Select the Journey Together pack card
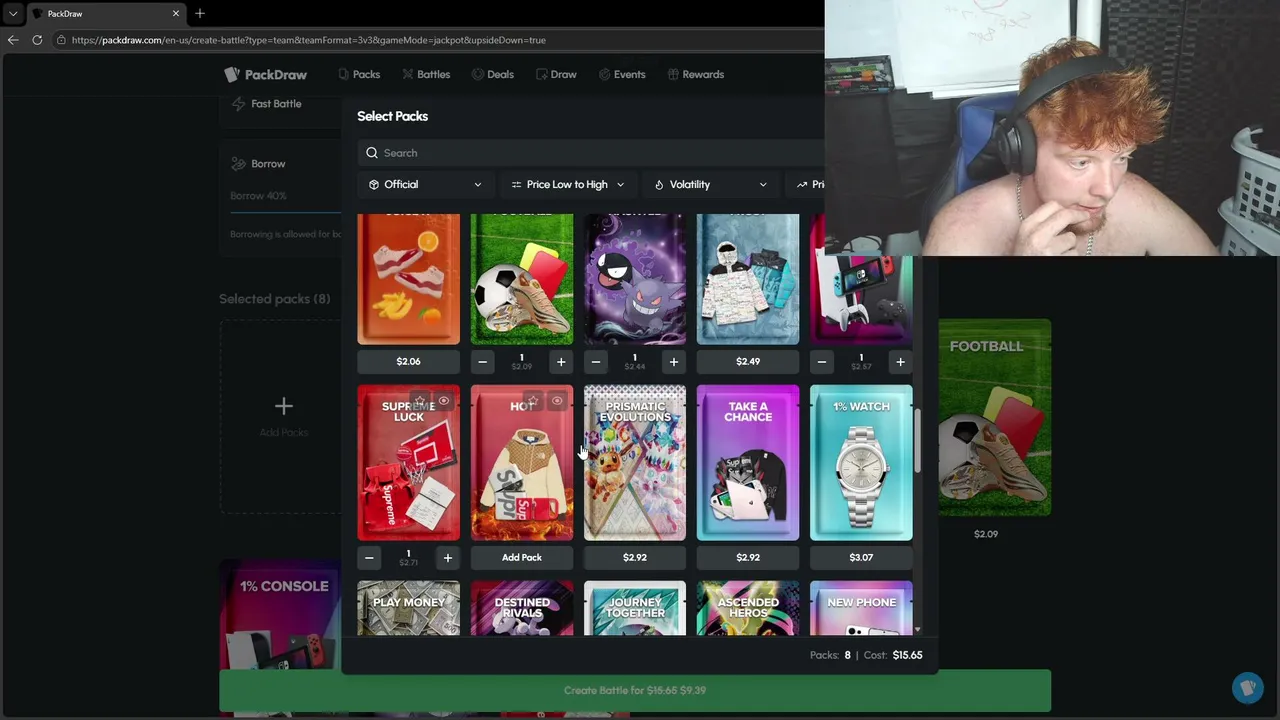Screen dimensions: 1280x720 (x=635, y=608)
